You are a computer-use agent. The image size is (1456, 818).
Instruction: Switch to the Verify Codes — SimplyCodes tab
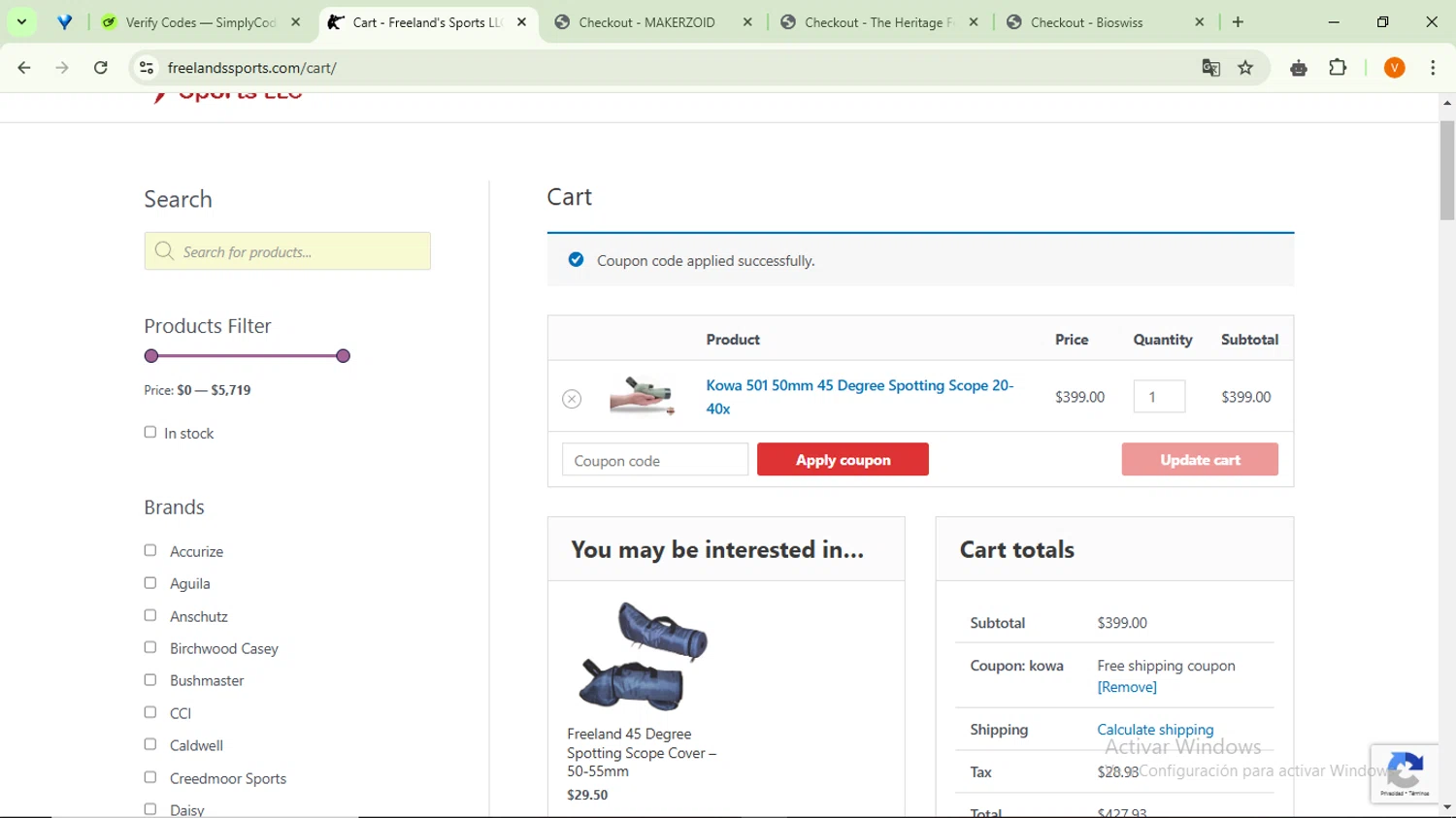coord(201,22)
